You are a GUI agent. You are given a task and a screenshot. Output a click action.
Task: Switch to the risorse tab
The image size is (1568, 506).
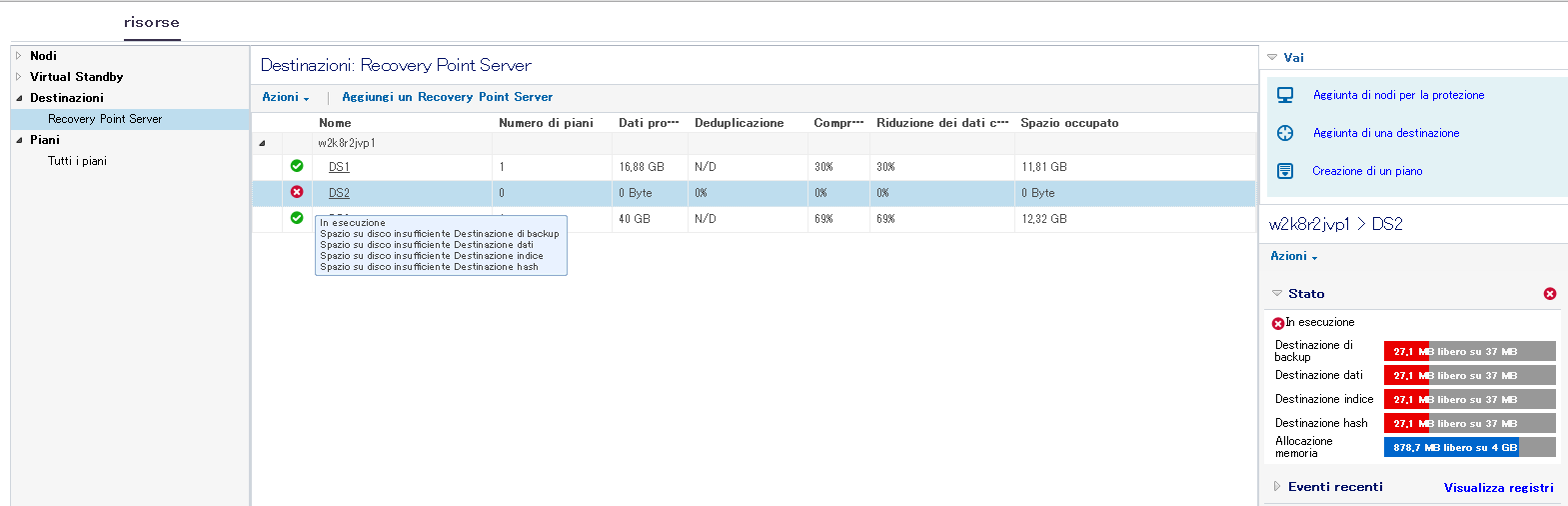pyautogui.click(x=152, y=22)
